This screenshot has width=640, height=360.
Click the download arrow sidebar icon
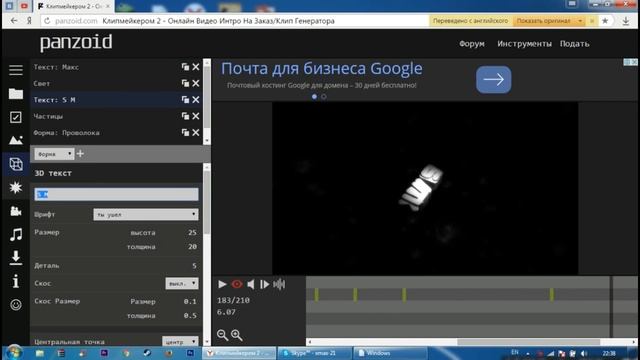[x=16, y=258]
